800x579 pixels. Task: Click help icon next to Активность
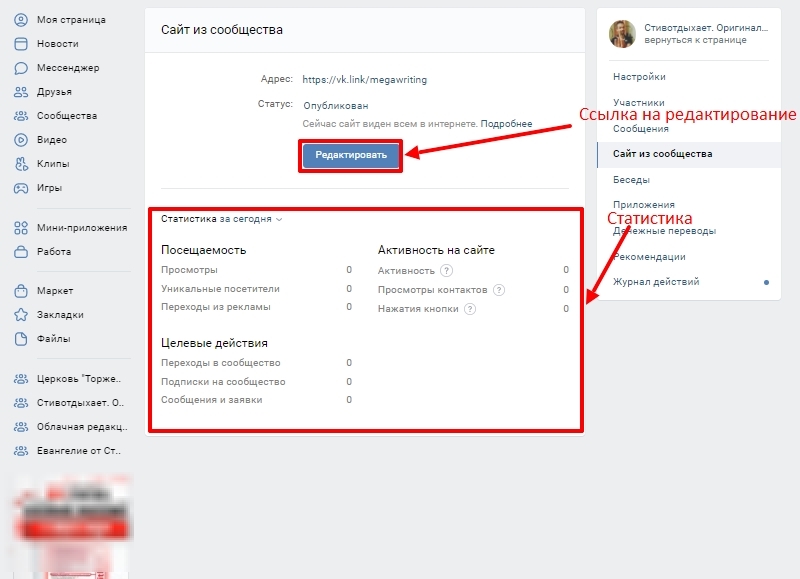tap(447, 271)
